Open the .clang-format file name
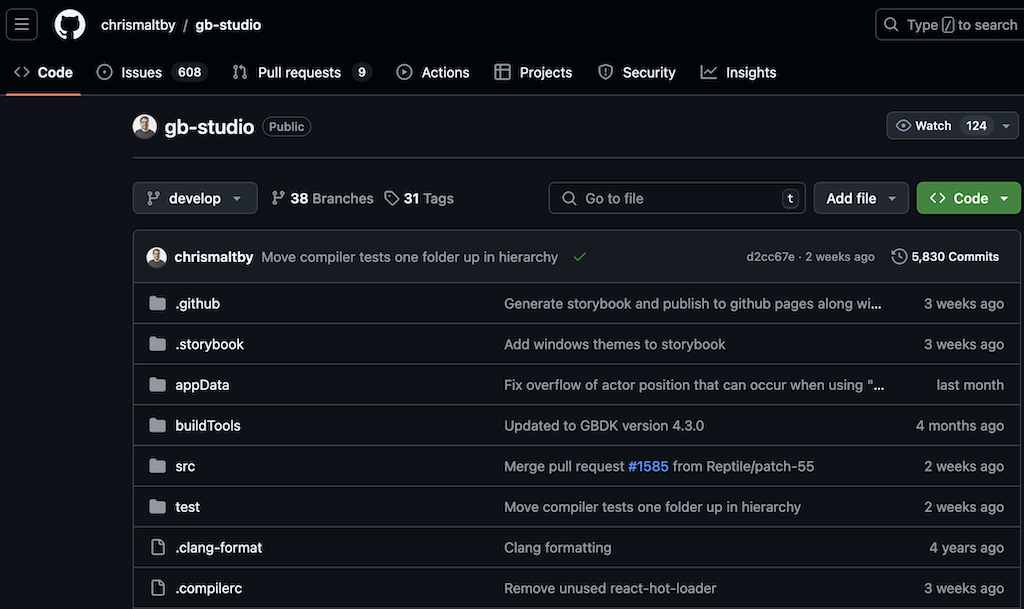The height and width of the screenshot is (609, 1024). tap(218, 547)
